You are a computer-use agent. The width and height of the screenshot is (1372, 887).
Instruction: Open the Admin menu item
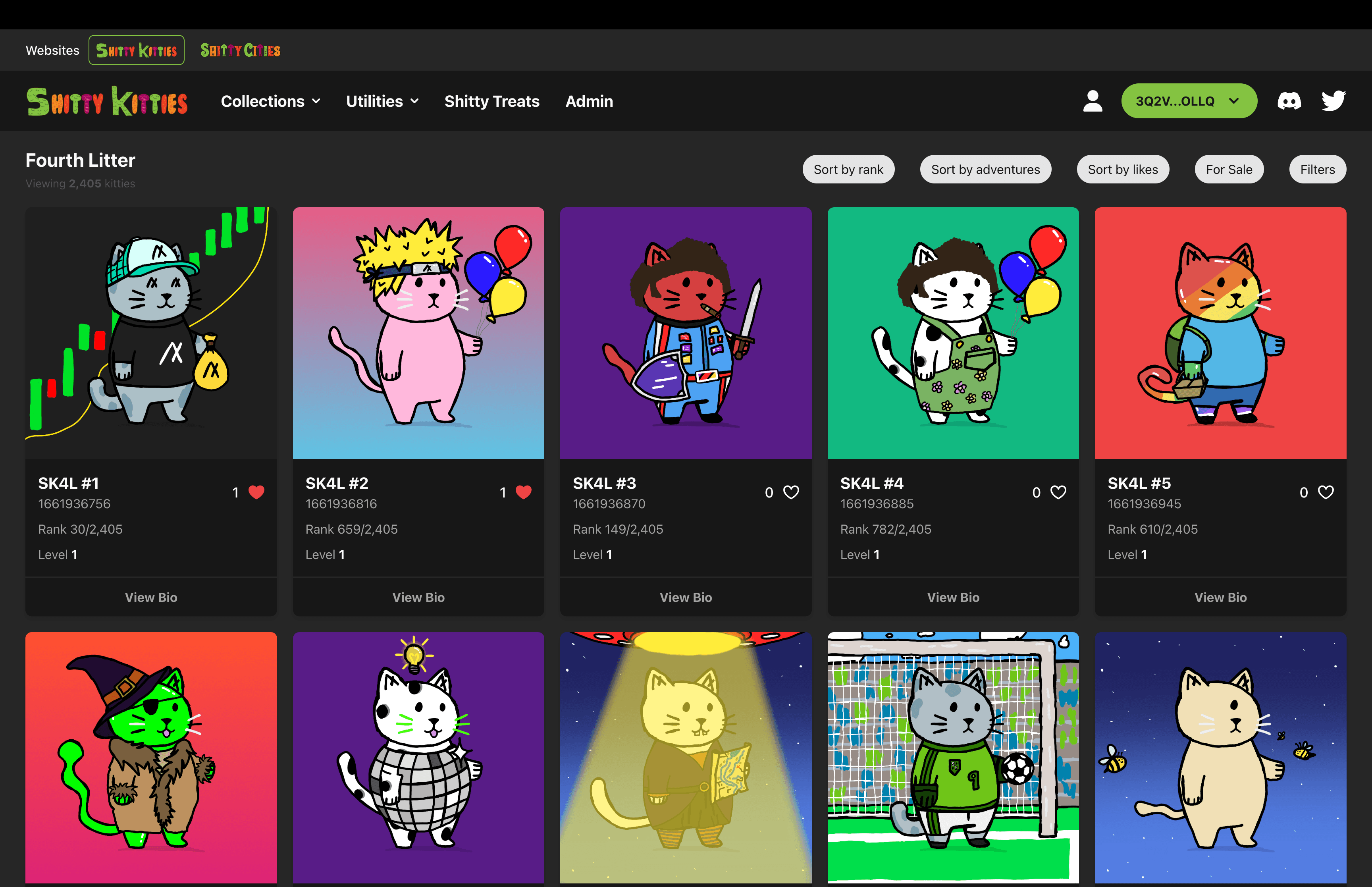pyautogui.click(x=589, y=101)
